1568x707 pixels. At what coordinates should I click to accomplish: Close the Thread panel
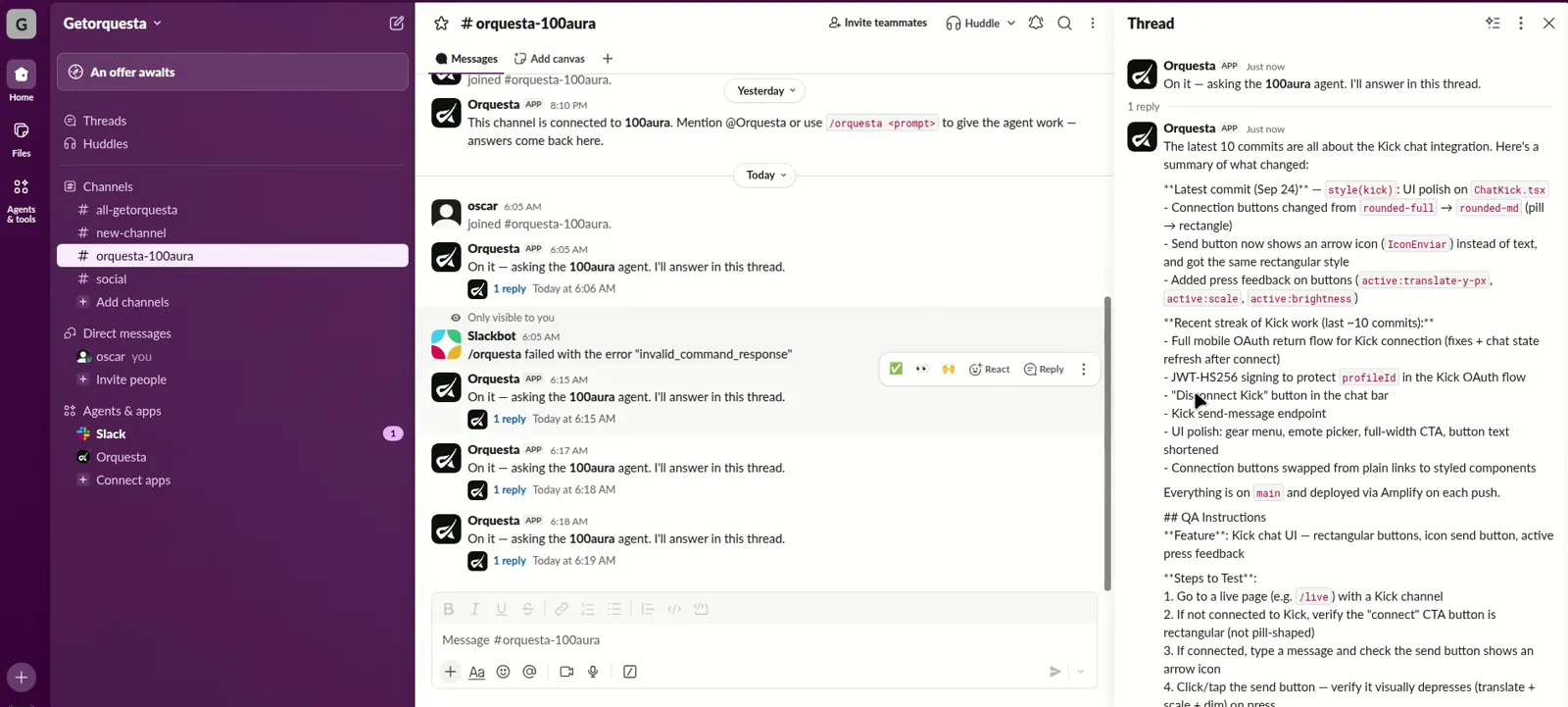point(1548,23)
